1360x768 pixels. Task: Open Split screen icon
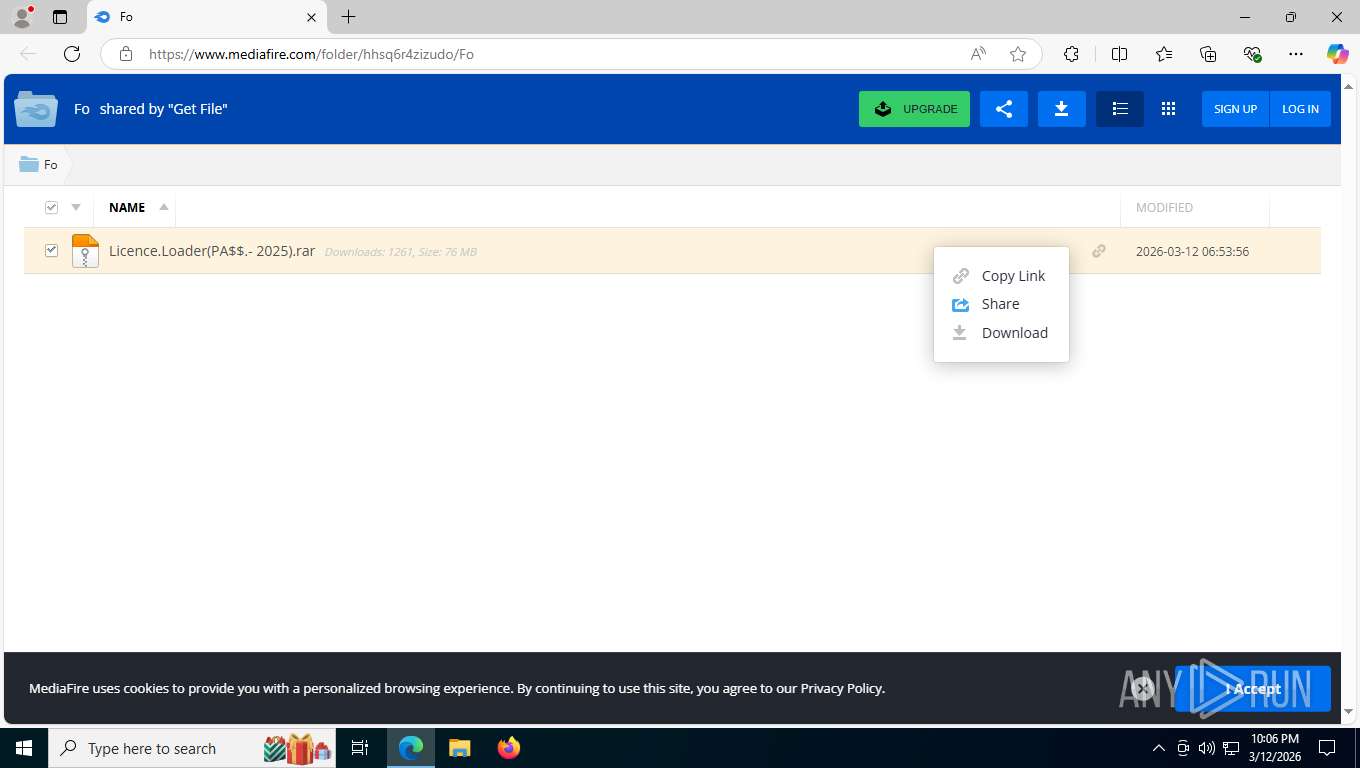1119,54
